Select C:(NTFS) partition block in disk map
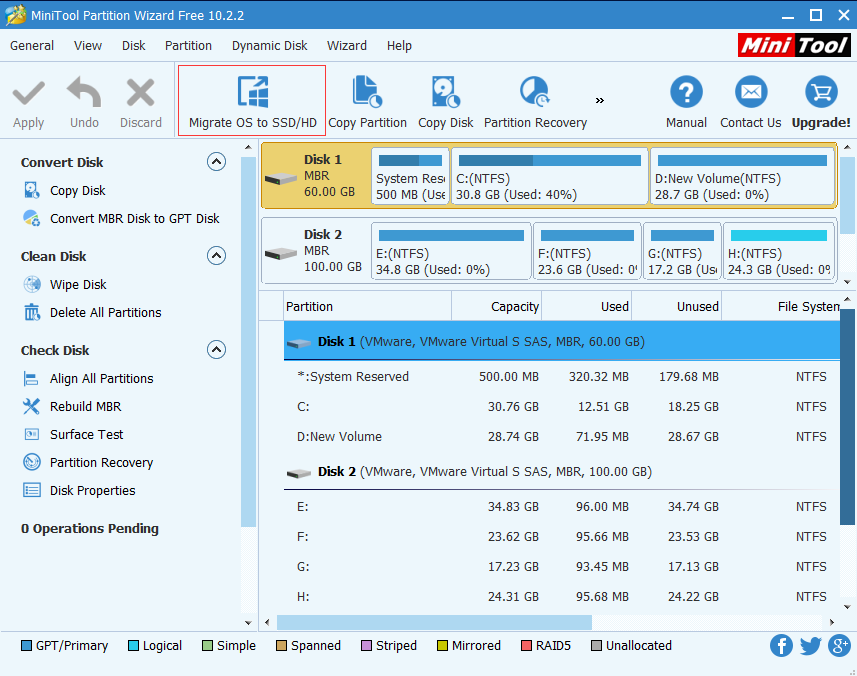The image size is (857, 676). click(x=550, y=176)
